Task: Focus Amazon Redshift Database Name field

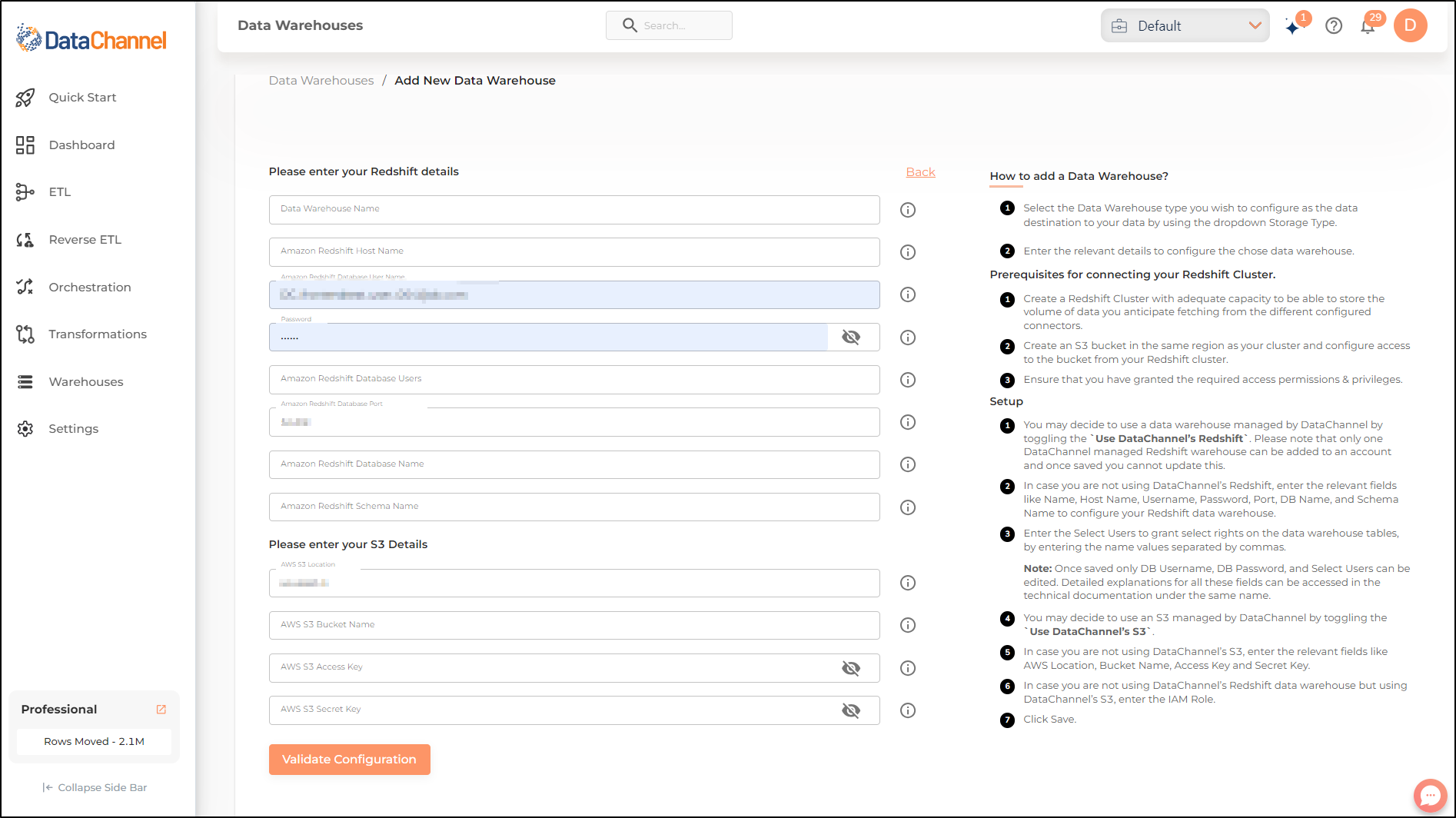Action: tap(574, 464)
